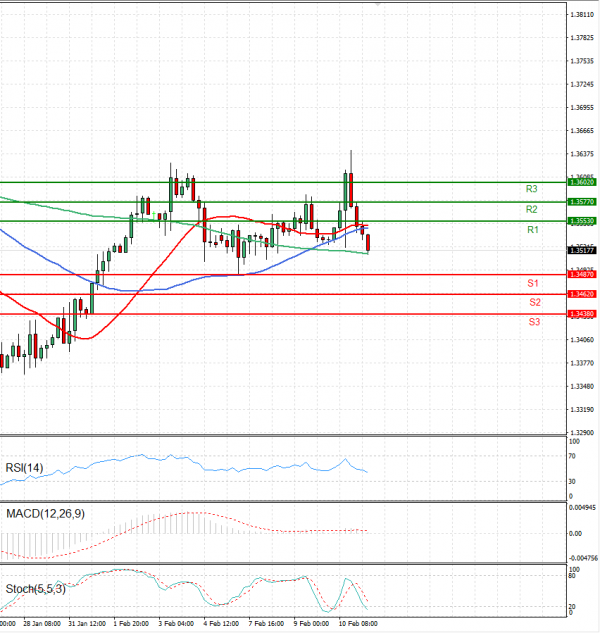The width and height of the screenshot is (600, 633).
Task: Click the 1.33480 price axis value
Action: point(582,386)
